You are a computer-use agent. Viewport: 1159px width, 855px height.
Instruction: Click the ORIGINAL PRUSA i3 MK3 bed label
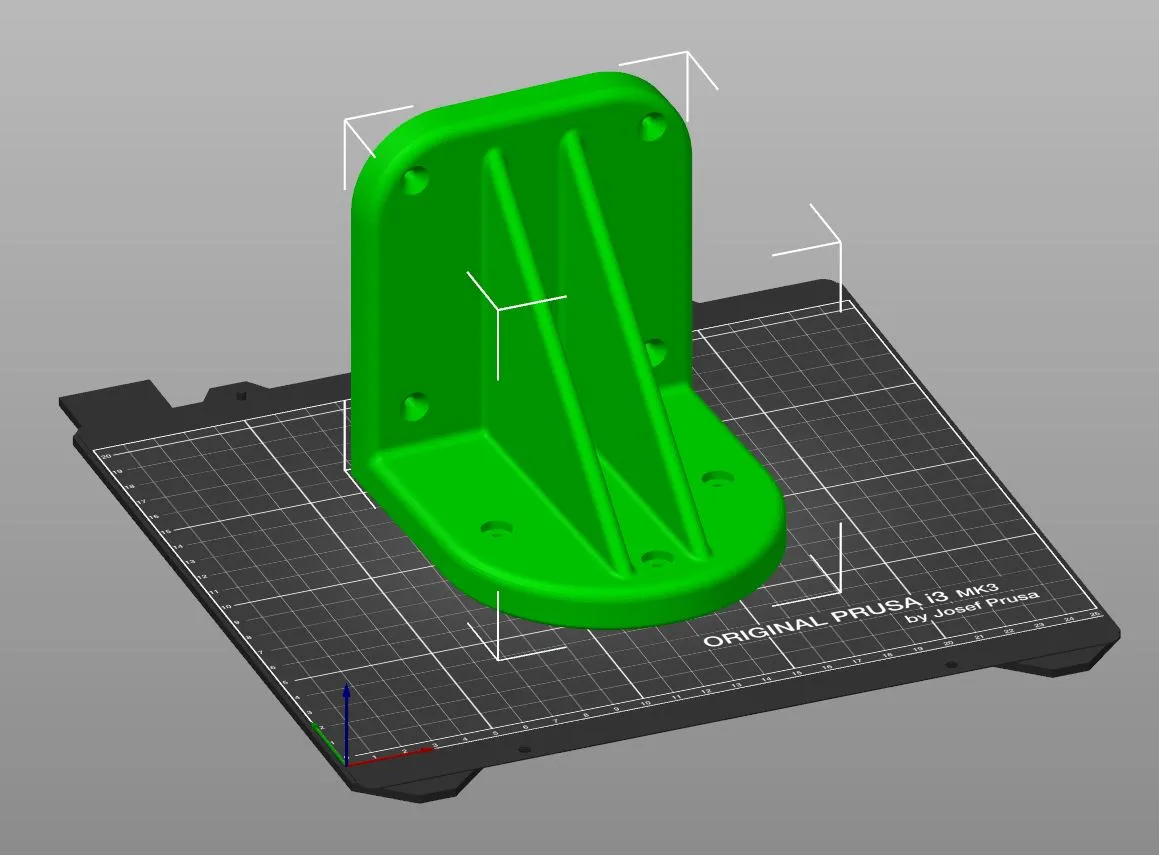850,615
